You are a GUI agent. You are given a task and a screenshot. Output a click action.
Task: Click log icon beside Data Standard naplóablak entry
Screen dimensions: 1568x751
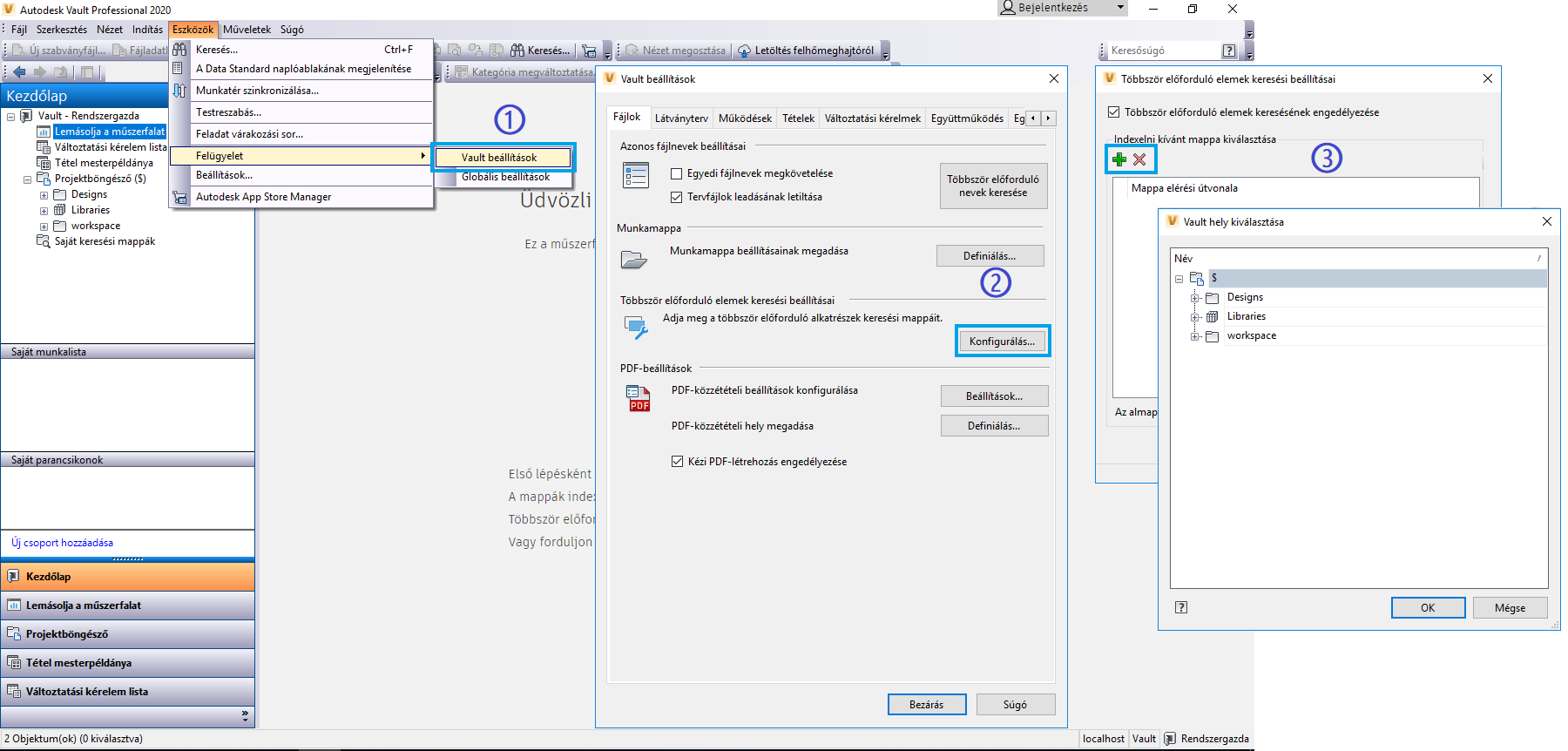click(x=179, y=69)
